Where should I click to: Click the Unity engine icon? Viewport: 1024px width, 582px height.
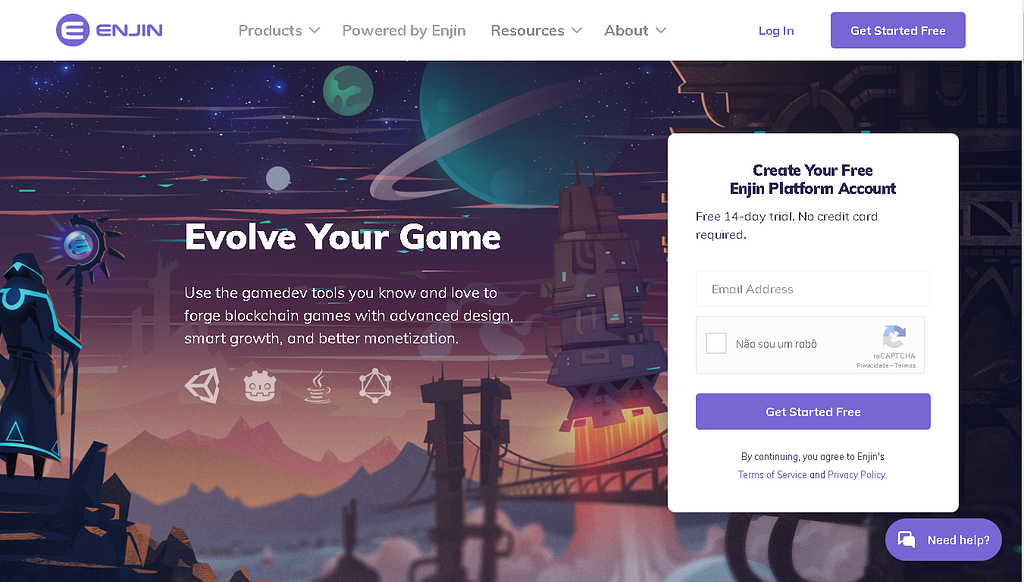(202, 385)
